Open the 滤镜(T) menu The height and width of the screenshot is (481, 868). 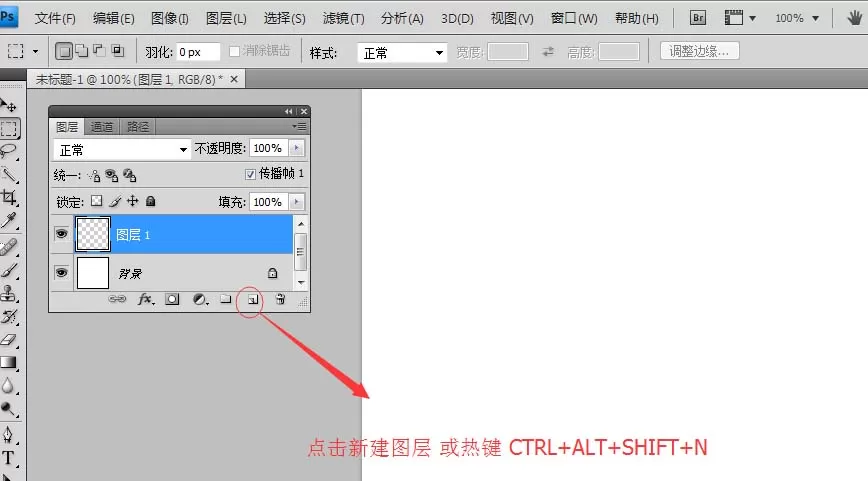[343, 18]
